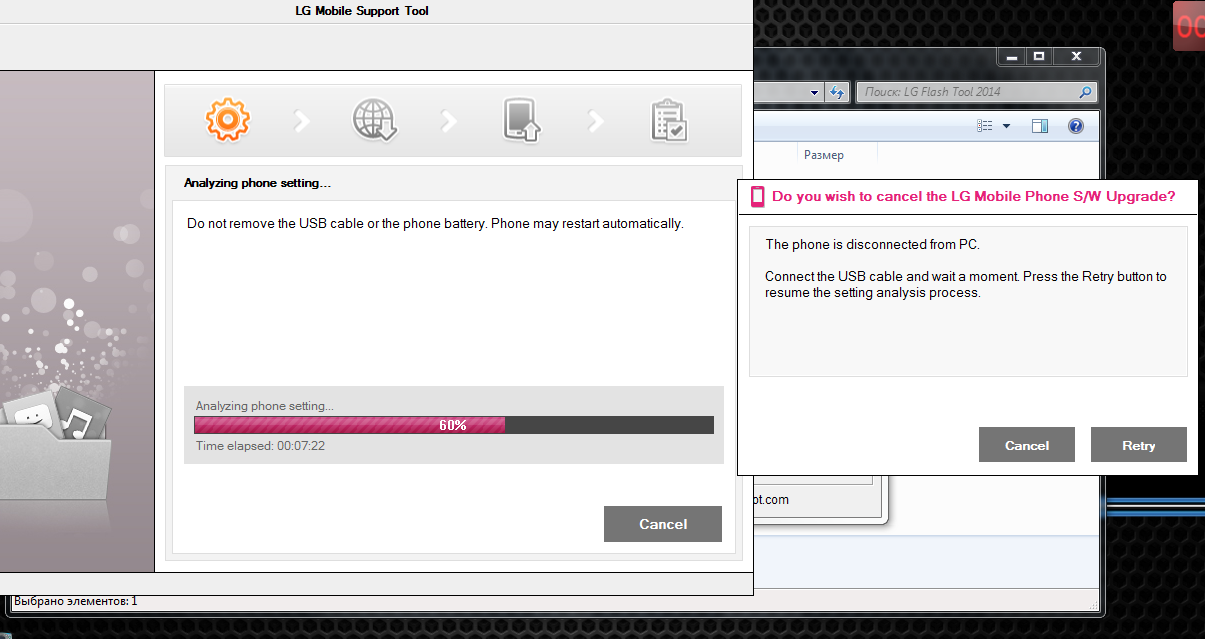This screenshot has height=639, width=1205.
Task: Click the Размер column header in Explorer
Action: pos(824,155)
